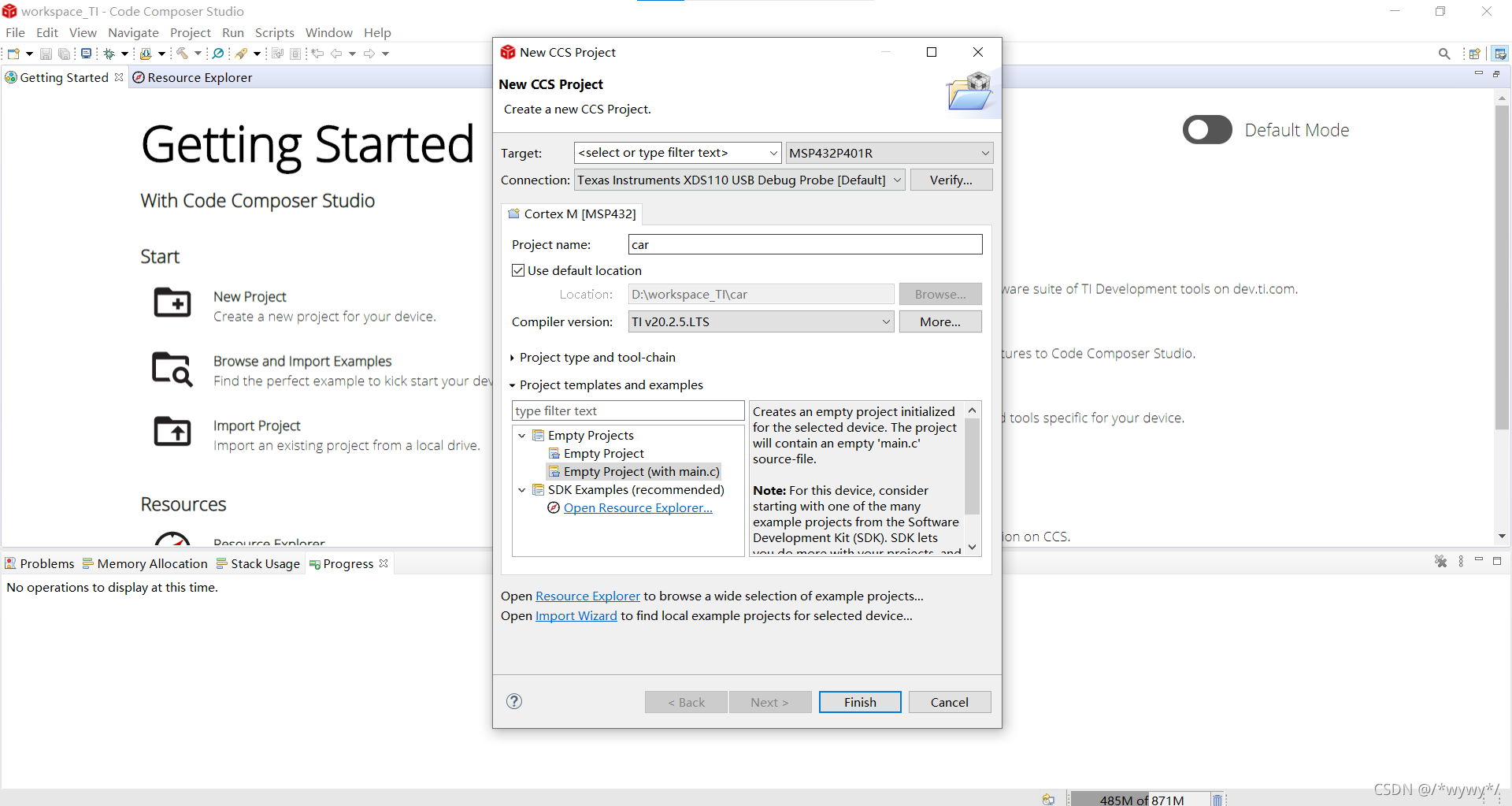Viewport: 1512px width, 806px height.
Task: Collapse the Empty Projects tree node
Action: 521,436
